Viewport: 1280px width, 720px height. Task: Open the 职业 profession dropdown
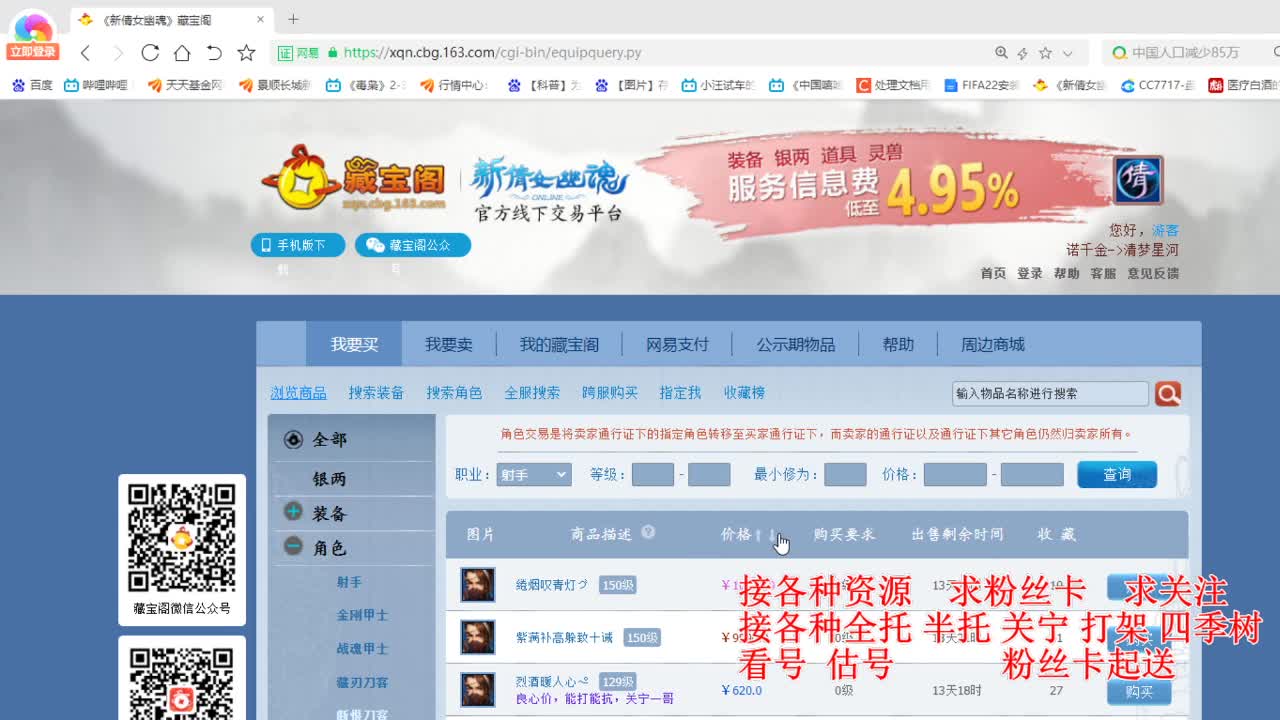534,475
